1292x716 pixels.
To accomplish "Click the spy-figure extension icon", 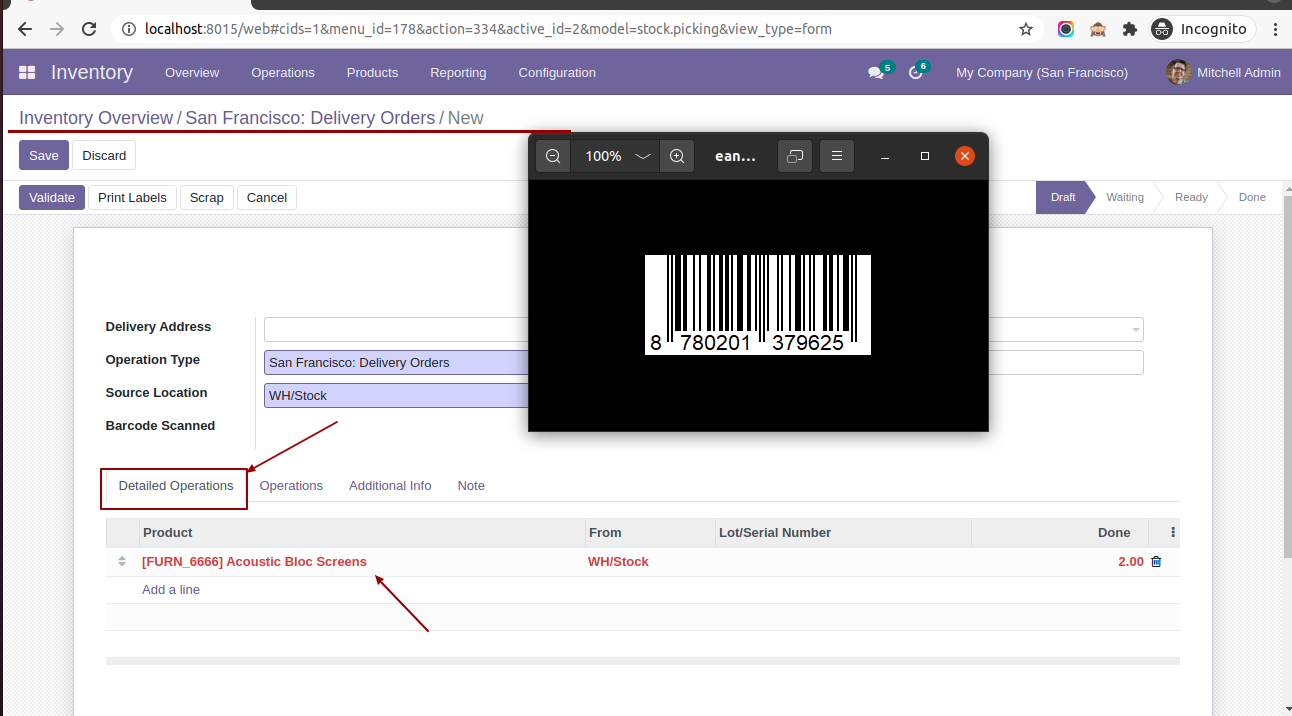I will pos(1098,29).
